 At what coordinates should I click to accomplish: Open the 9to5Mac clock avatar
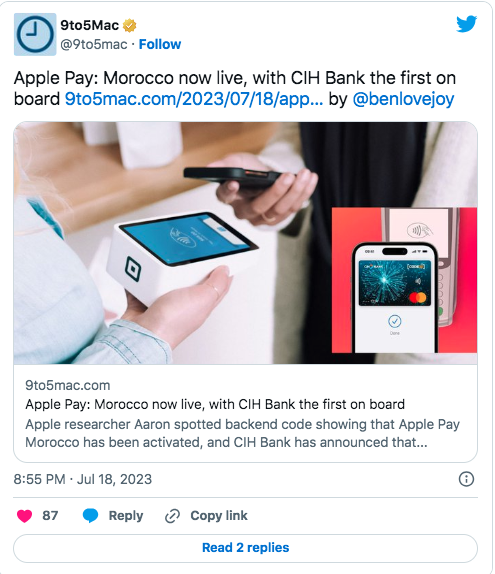pyautogui.click(x=35, y=34)
